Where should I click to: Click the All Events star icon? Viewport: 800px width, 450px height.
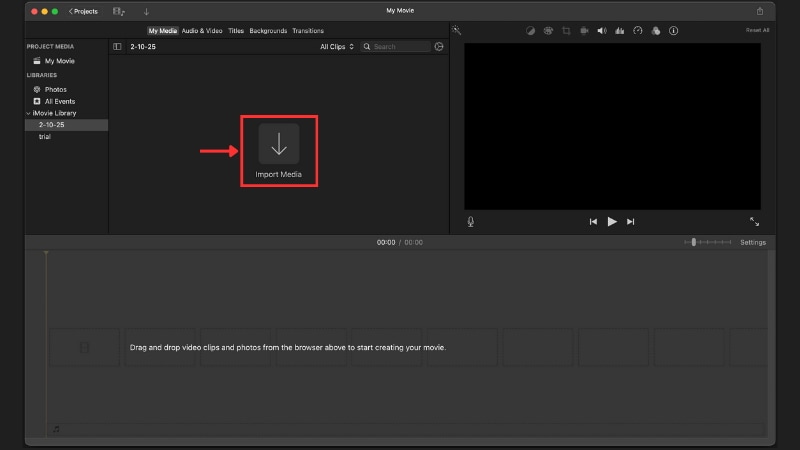(x=37, y=101)
